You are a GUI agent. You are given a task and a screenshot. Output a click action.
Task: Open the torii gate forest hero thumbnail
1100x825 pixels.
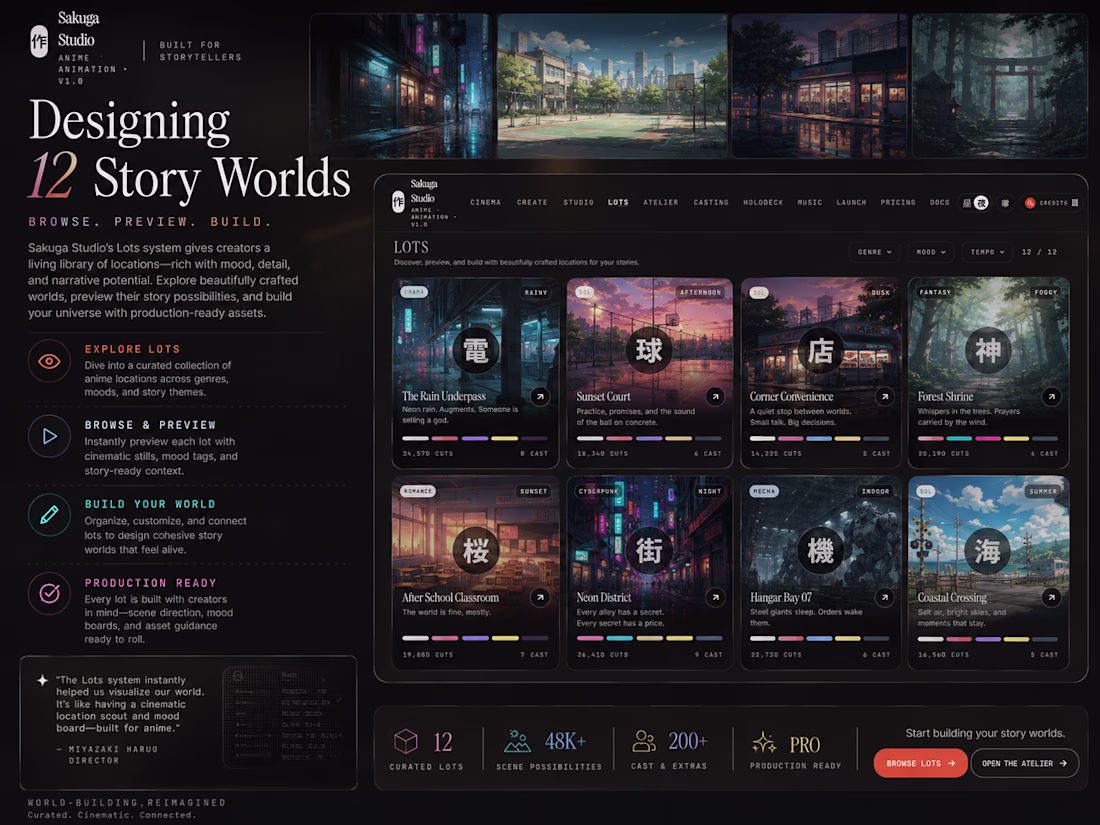tap(1000, 86)
